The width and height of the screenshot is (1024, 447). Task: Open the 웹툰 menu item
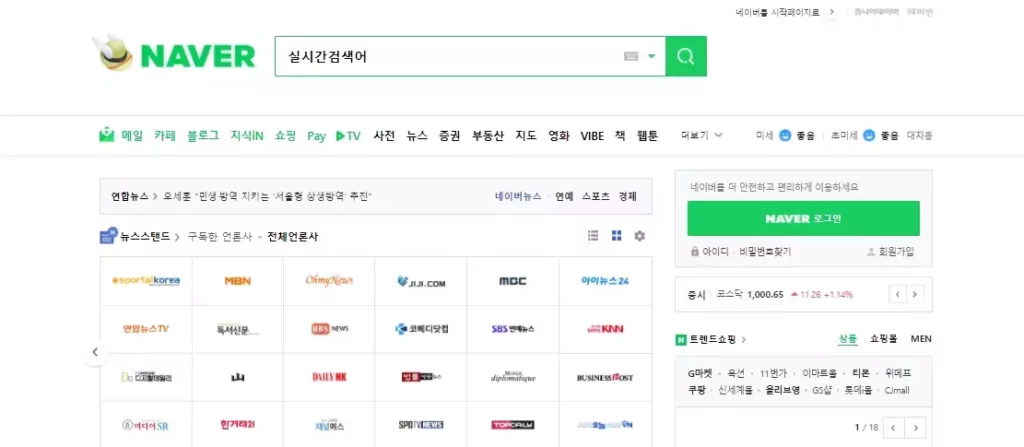(x=648, y=136)
